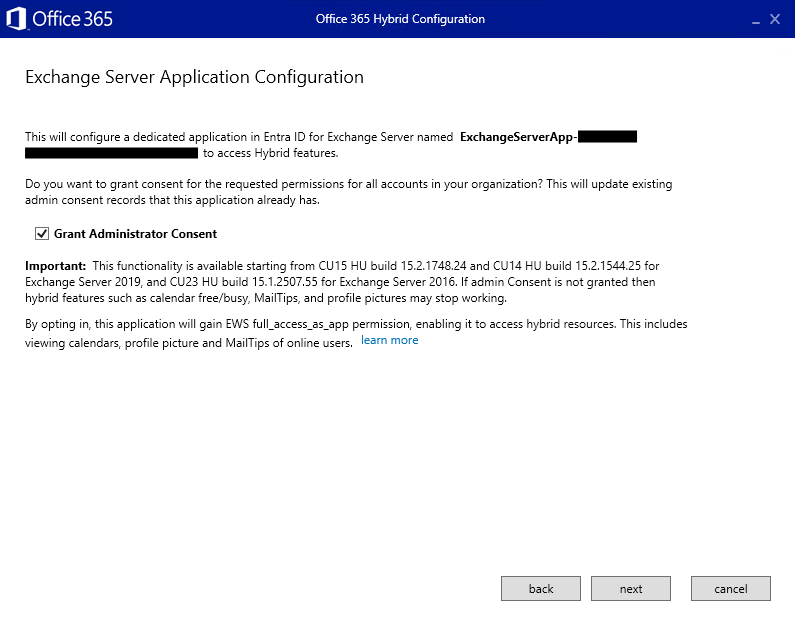Click the Grant Administrator Consent label text

(x=135, y=234)
